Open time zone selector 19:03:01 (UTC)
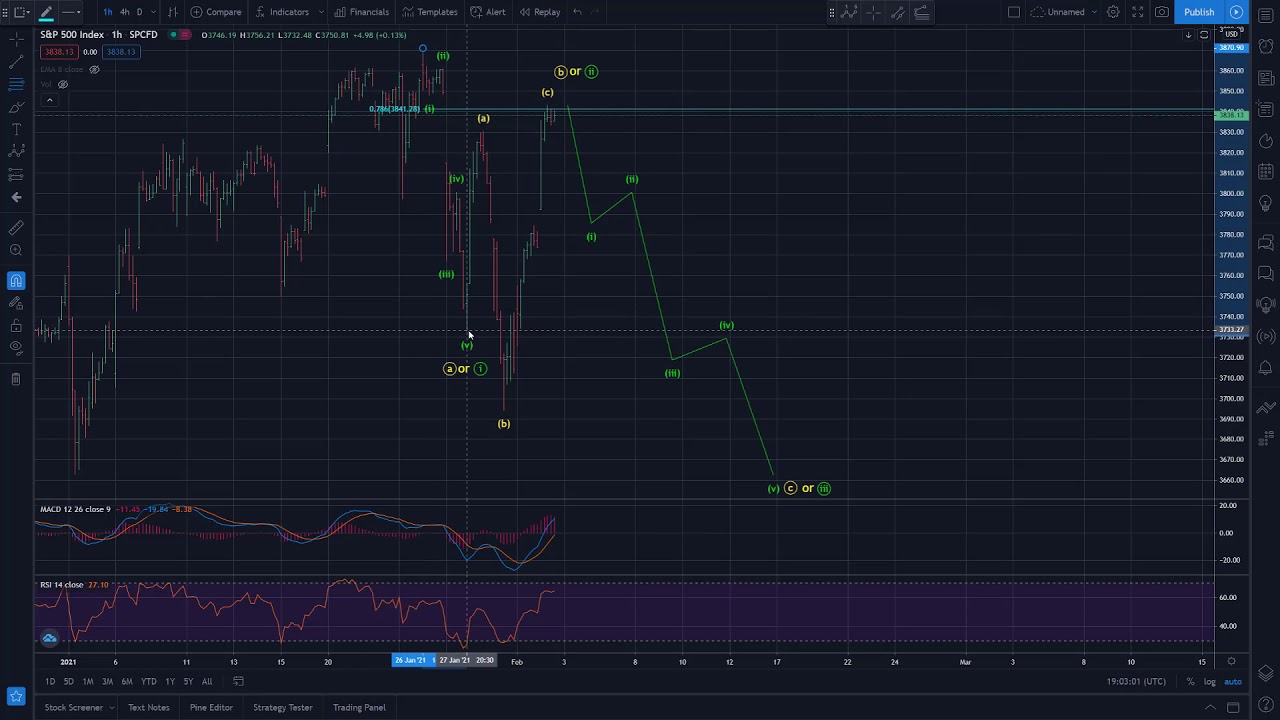 point(1136,681)
